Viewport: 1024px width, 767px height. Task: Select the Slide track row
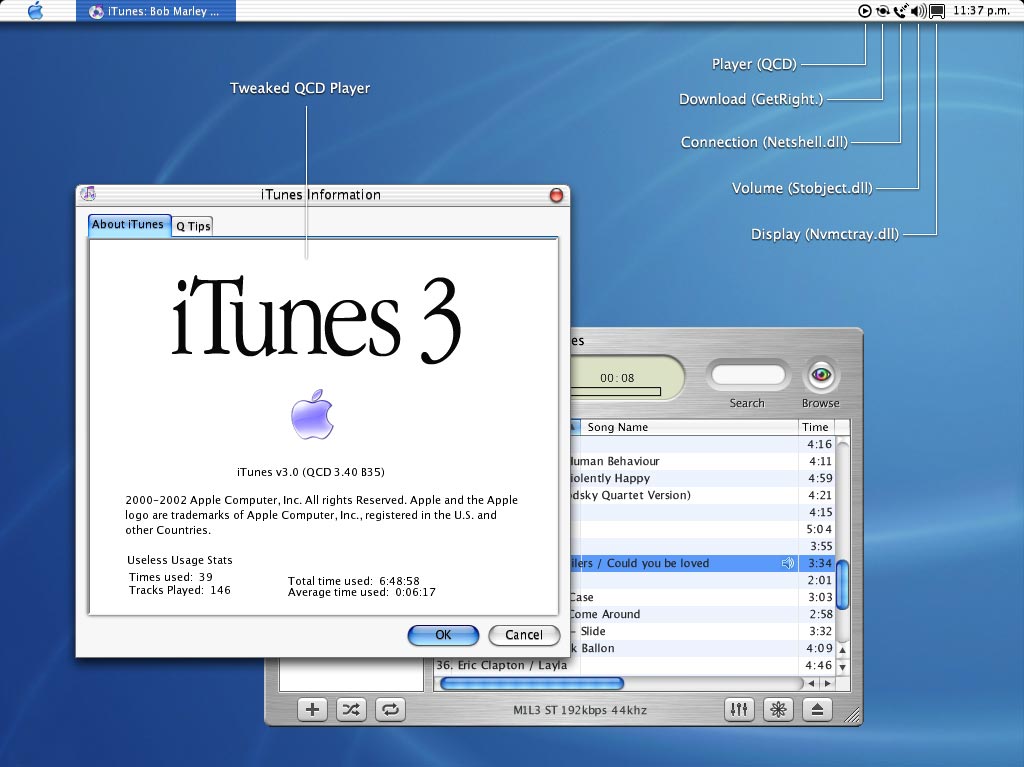pos(703,631)
